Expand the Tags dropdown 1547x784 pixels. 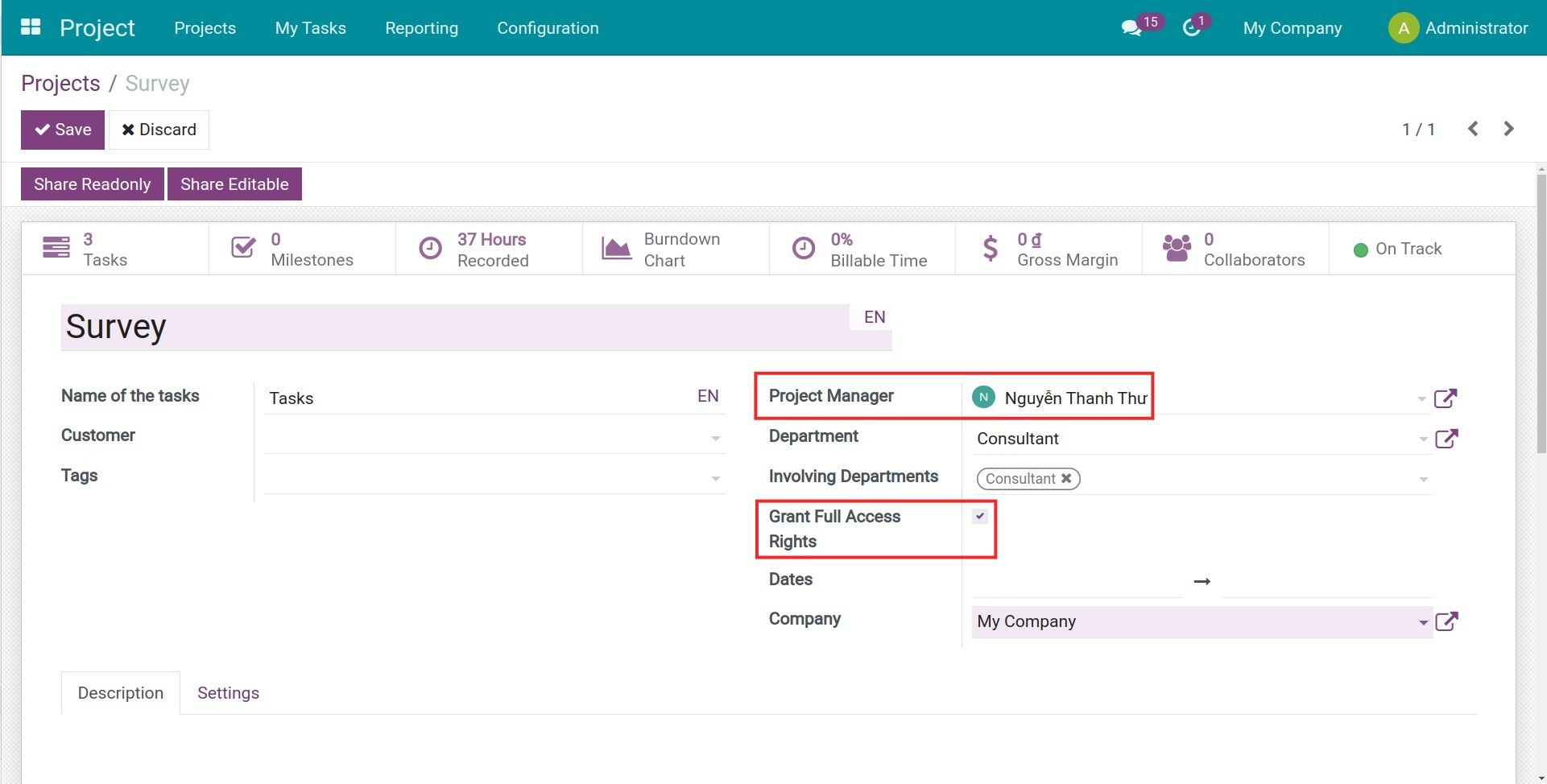[715, 479]
